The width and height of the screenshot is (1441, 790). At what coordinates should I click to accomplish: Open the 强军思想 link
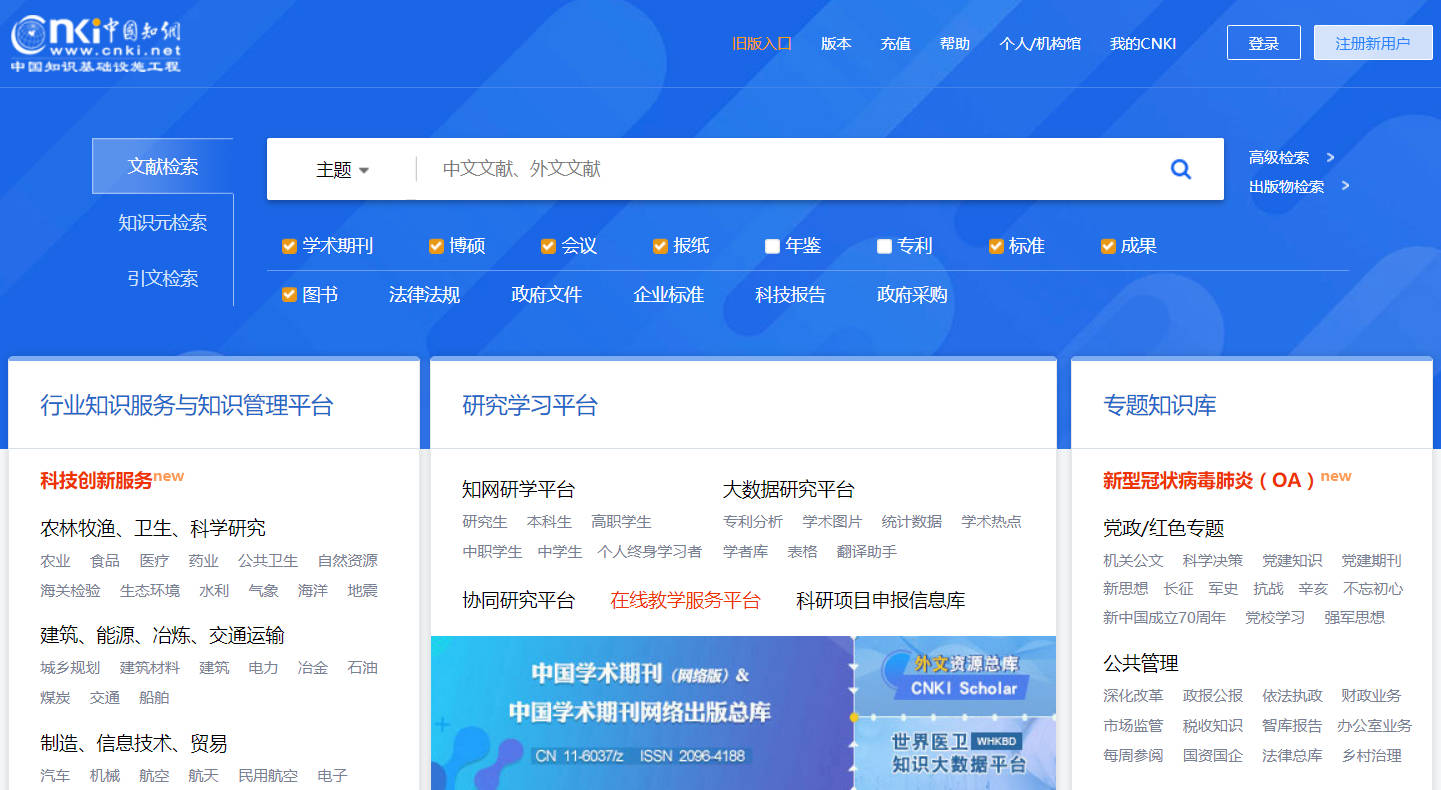coord(1354,618)
